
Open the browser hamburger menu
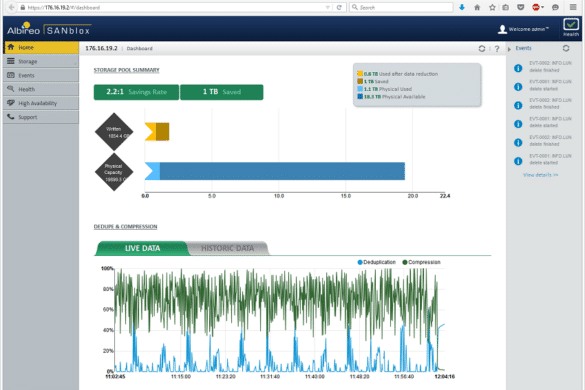point(573,7)
